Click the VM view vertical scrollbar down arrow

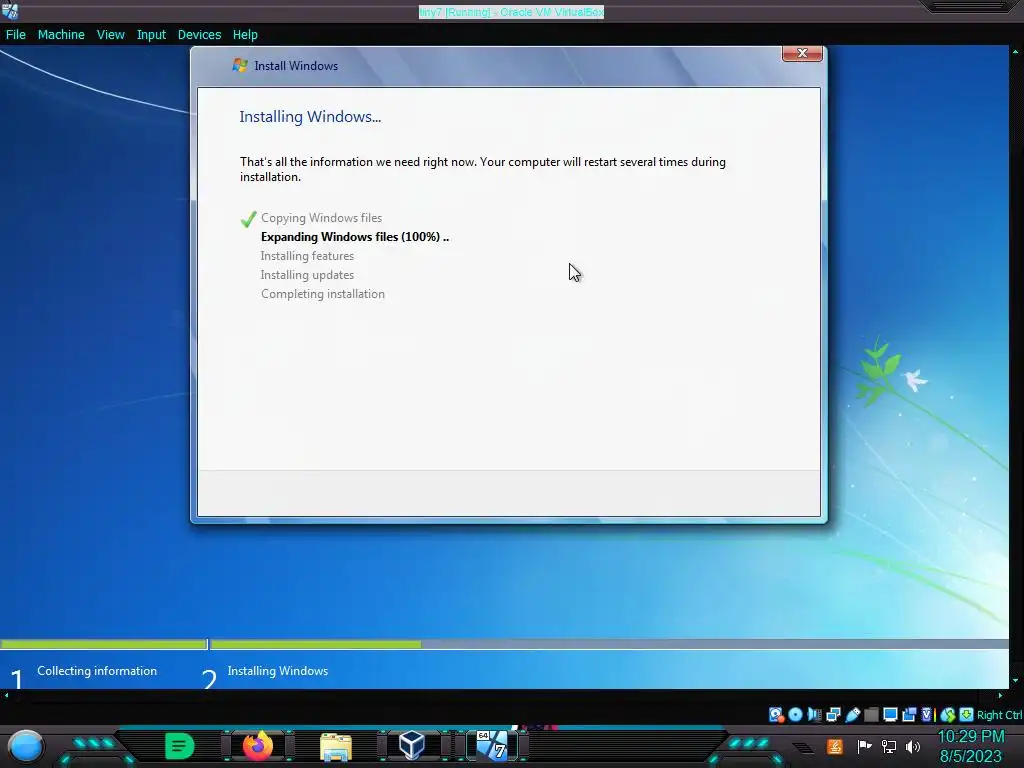pos(1016,681)
